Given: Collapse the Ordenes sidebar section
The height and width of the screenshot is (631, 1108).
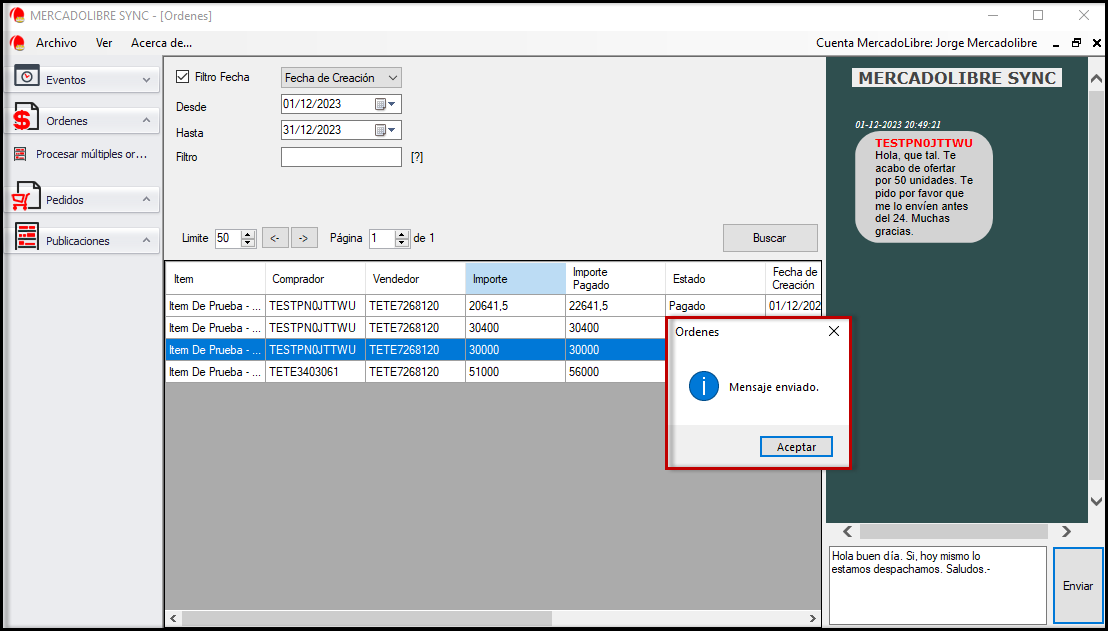Looking at the screenshot, I should [x=146, y=120].
